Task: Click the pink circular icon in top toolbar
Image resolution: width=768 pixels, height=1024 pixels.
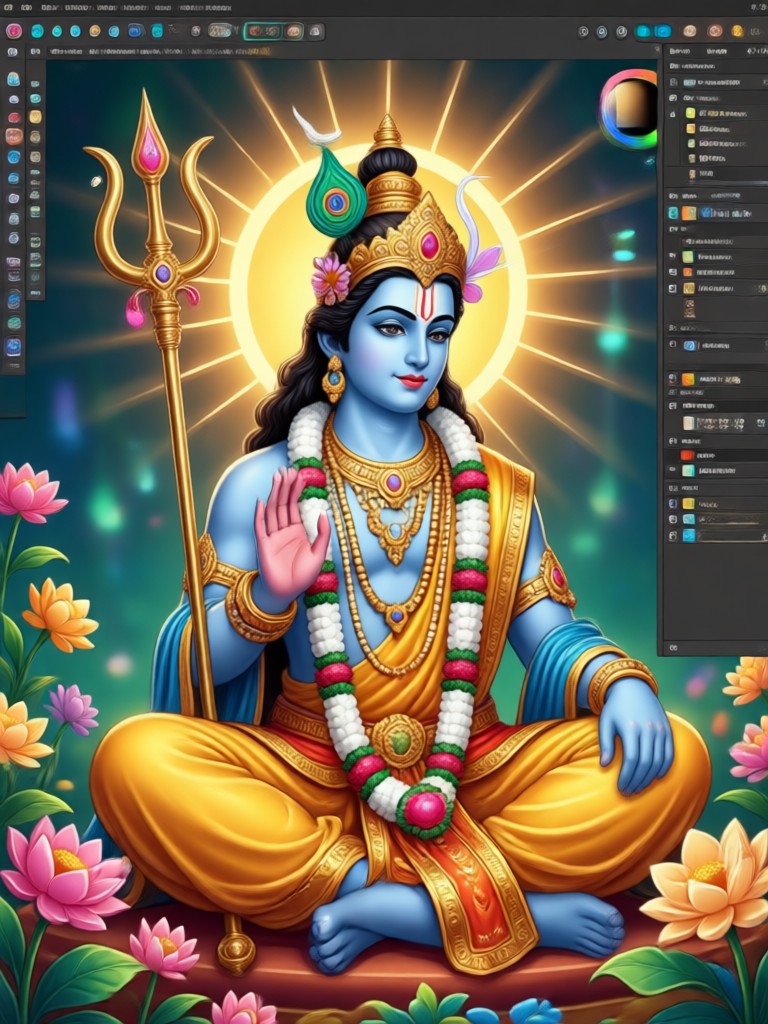Action: pyautogui.click(x=14, y=31)
